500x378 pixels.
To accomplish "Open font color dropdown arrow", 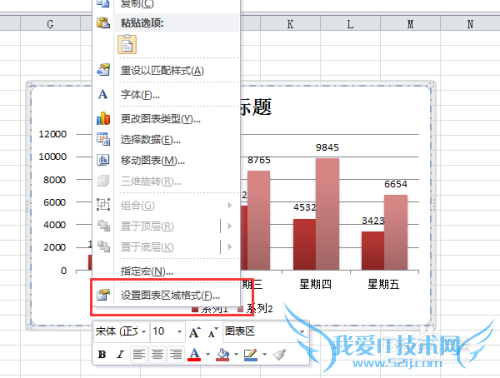I will (x=208, y=354).
